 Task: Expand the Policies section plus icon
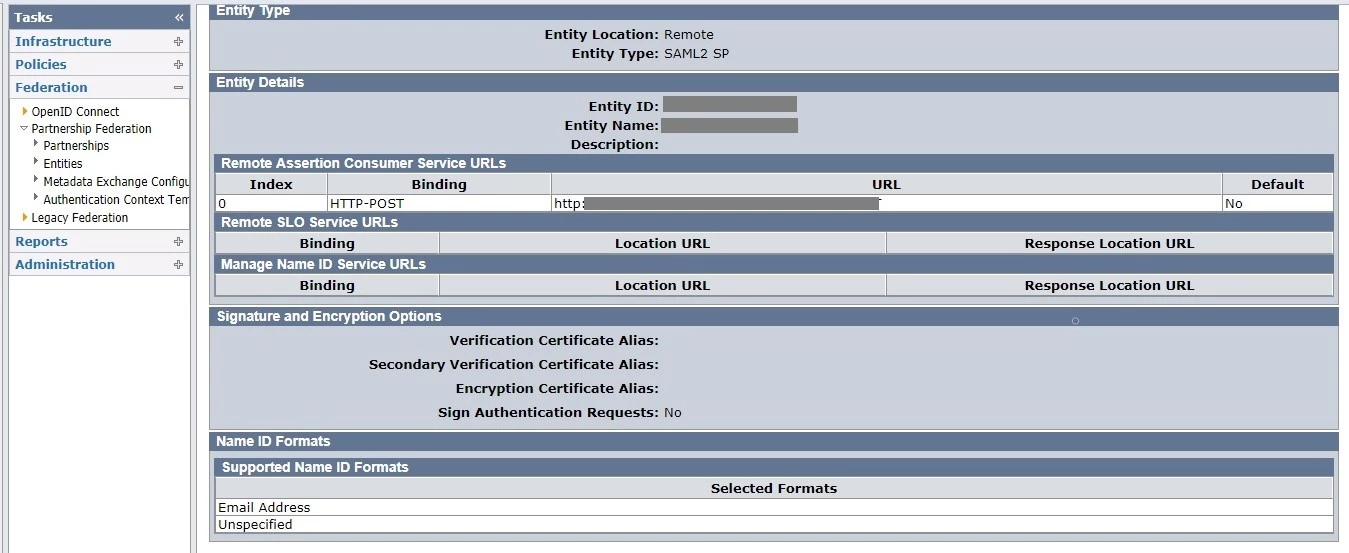tap(178, 65)
